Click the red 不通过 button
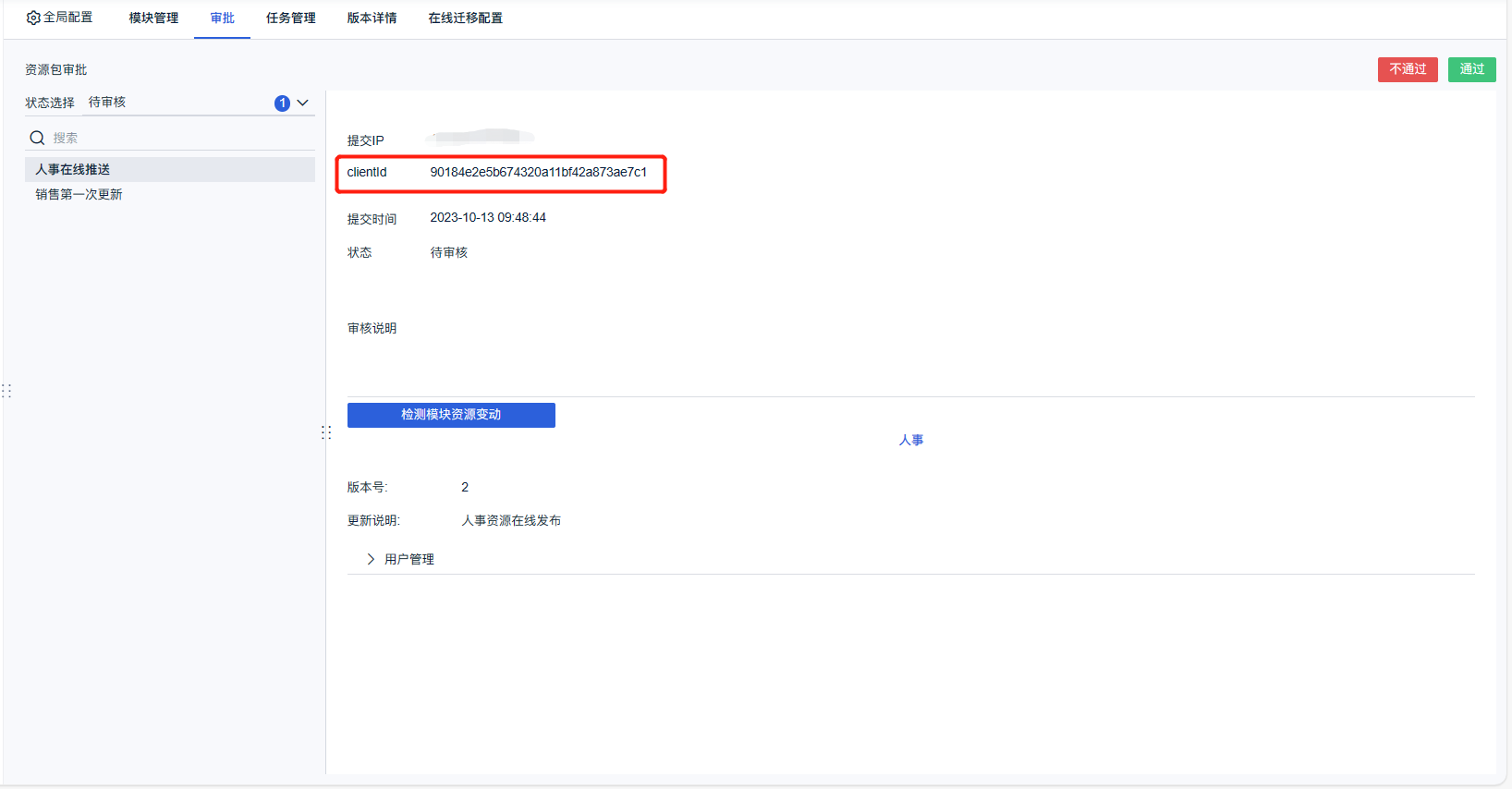The image size is (1512, 789). pyautogui.click(x=1408, y=69)
